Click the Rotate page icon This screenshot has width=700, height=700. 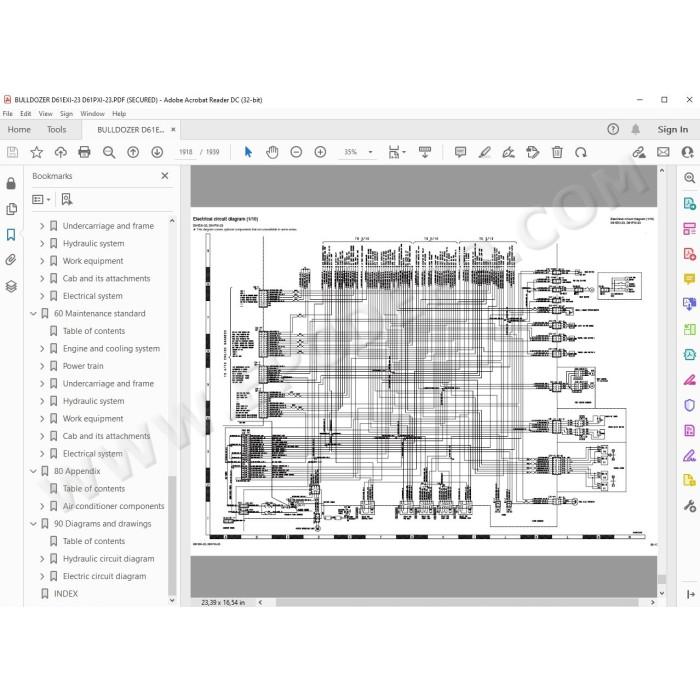[x=581, y=152]
